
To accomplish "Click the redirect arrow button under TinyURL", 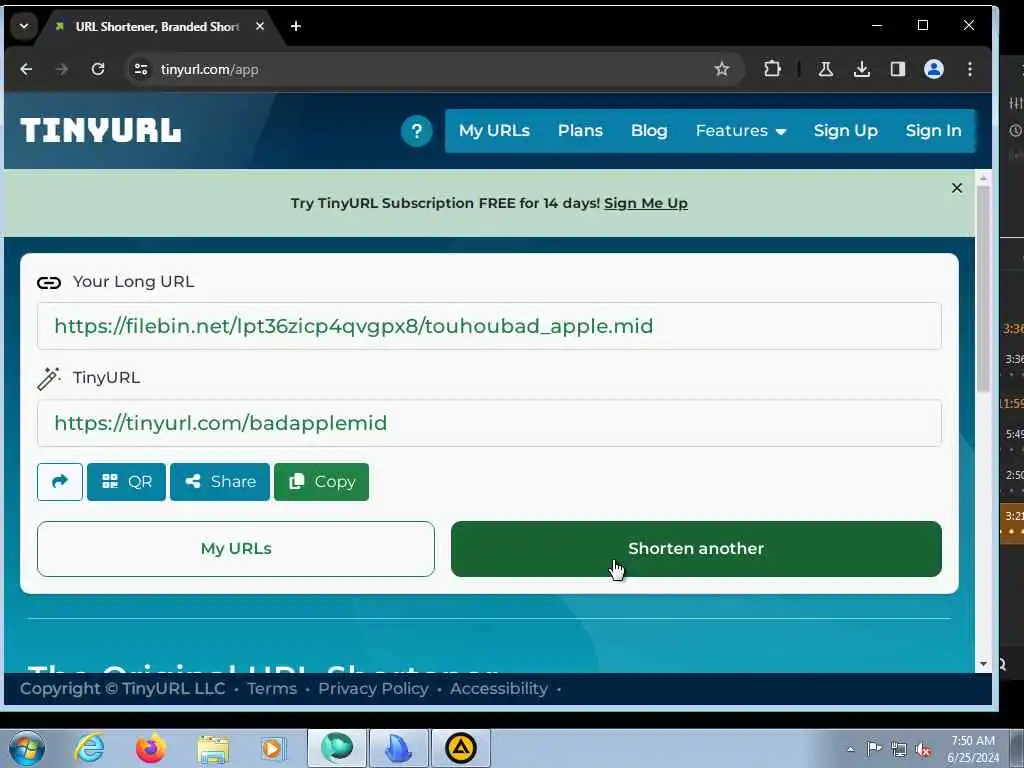I will point(60,482).
